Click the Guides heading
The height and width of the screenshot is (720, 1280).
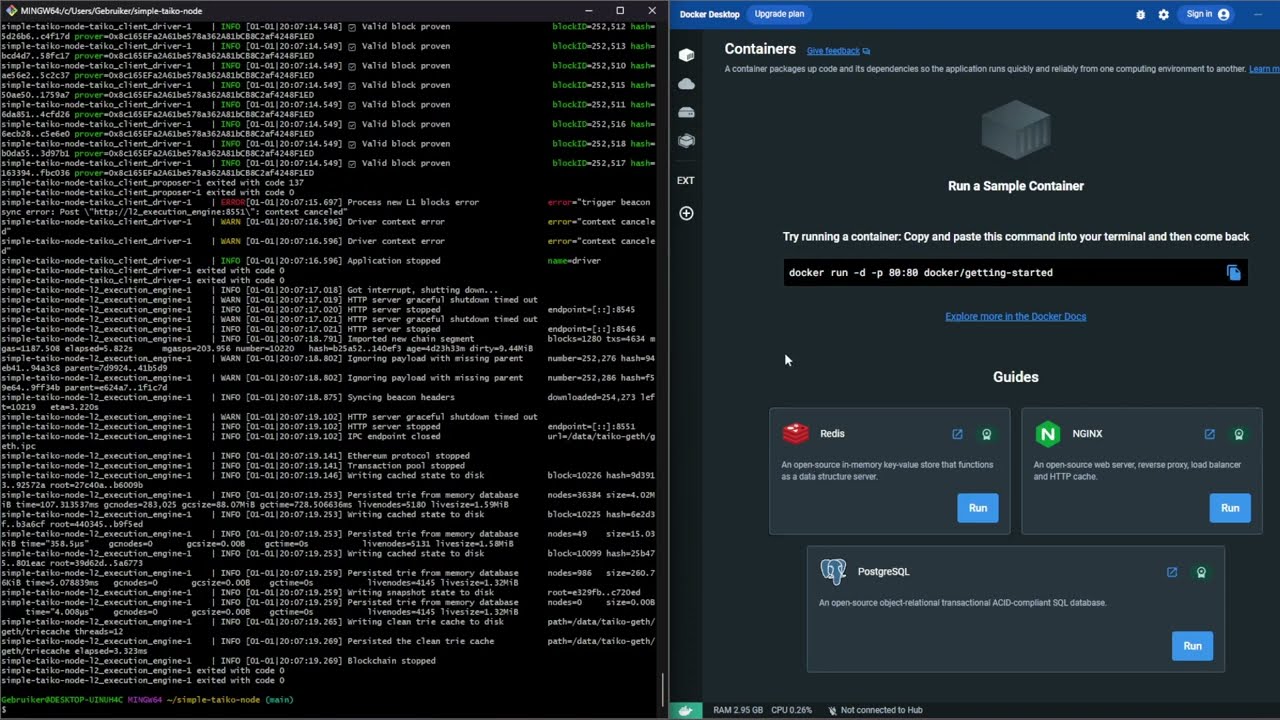tap(1015, 377)
